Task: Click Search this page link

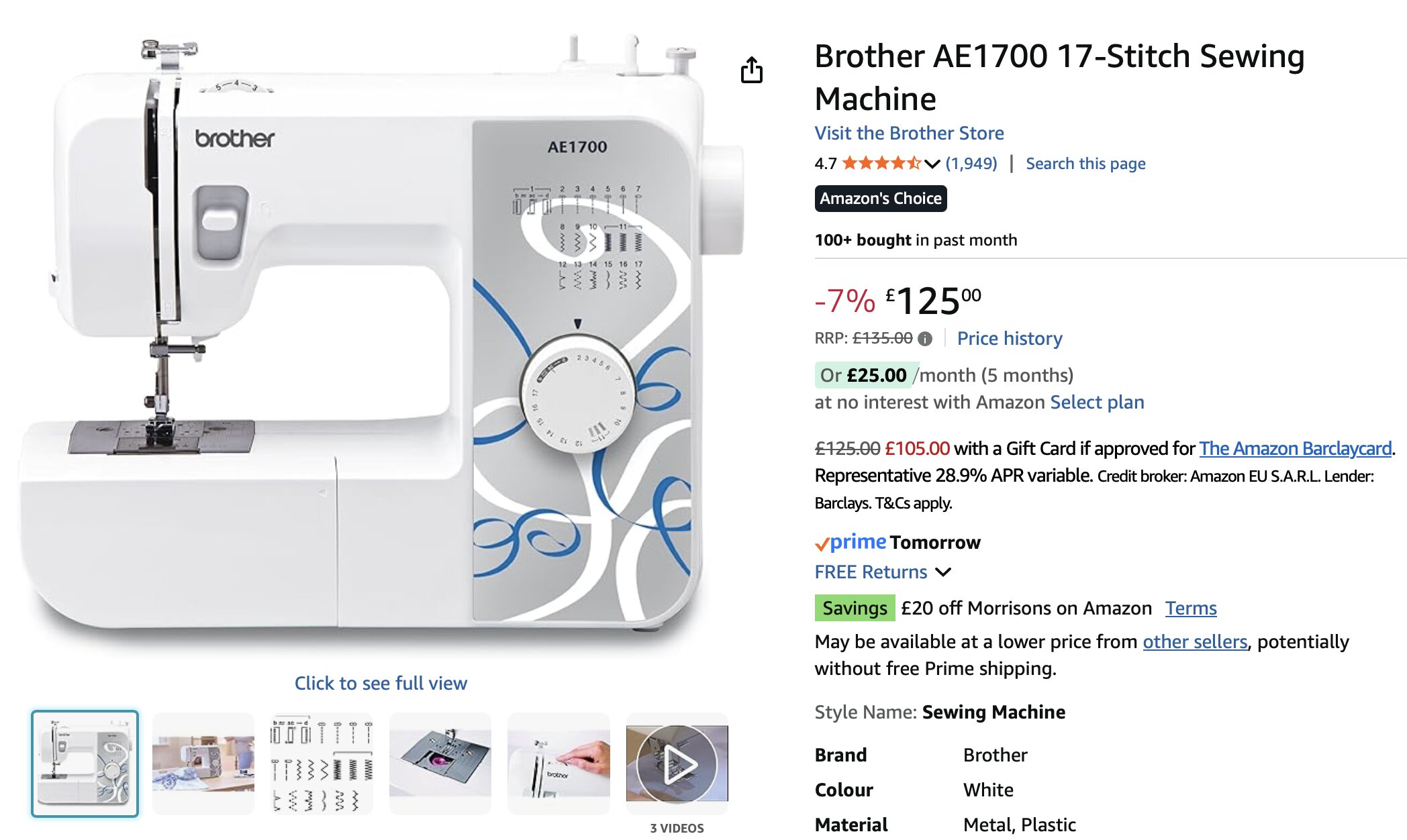Action: (x=1085, y=164)
